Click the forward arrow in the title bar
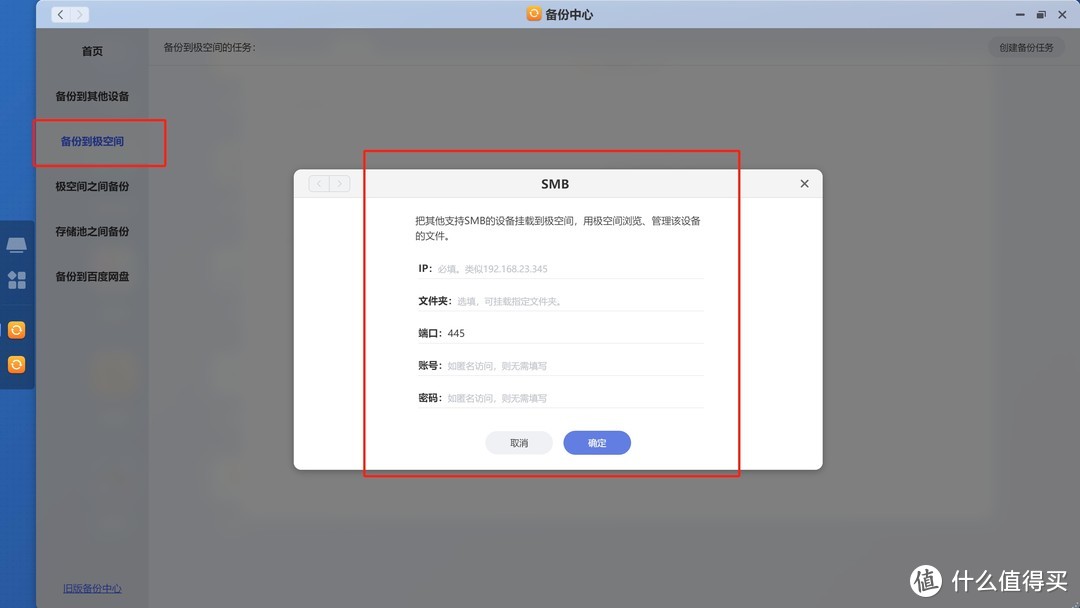1080x608 pixels. pyautogui.click(x=78, y=14)
